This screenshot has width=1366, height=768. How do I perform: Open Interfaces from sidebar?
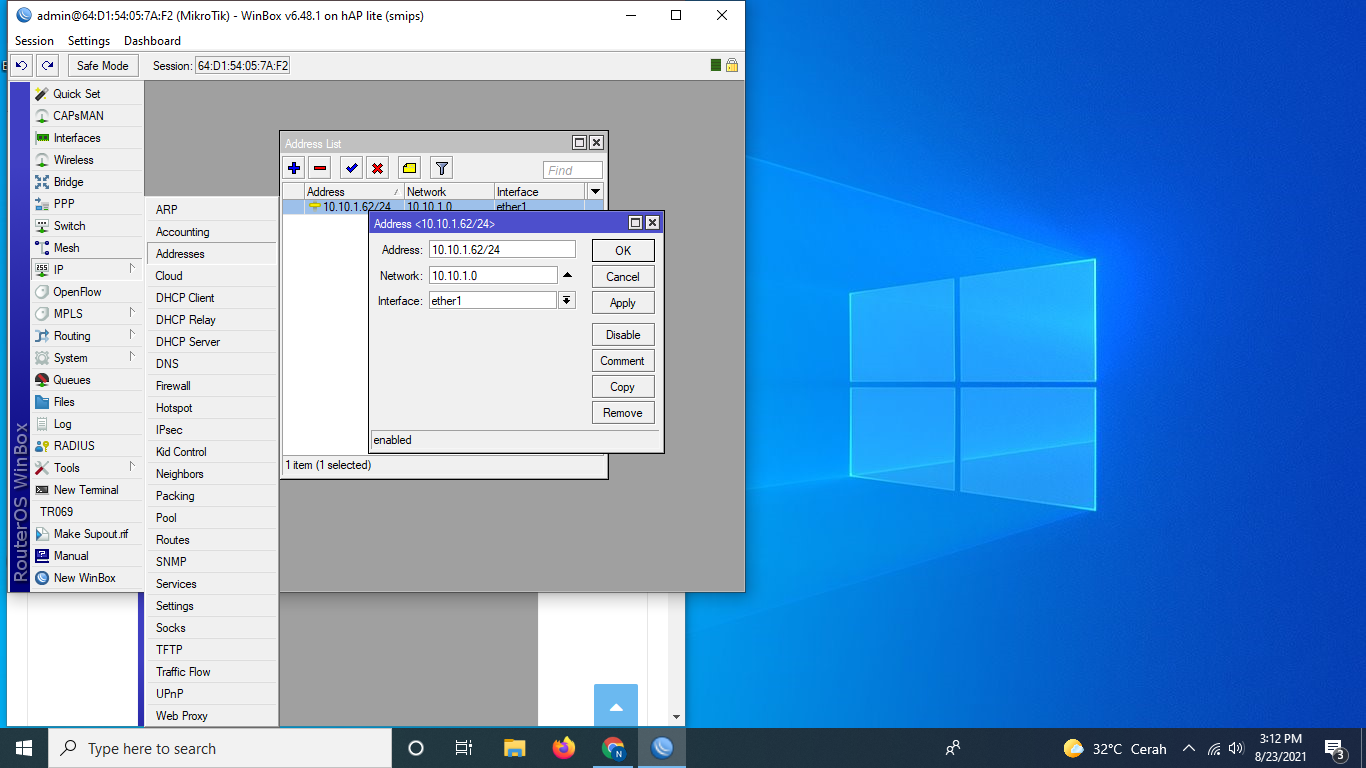click(x=87, y=137)
